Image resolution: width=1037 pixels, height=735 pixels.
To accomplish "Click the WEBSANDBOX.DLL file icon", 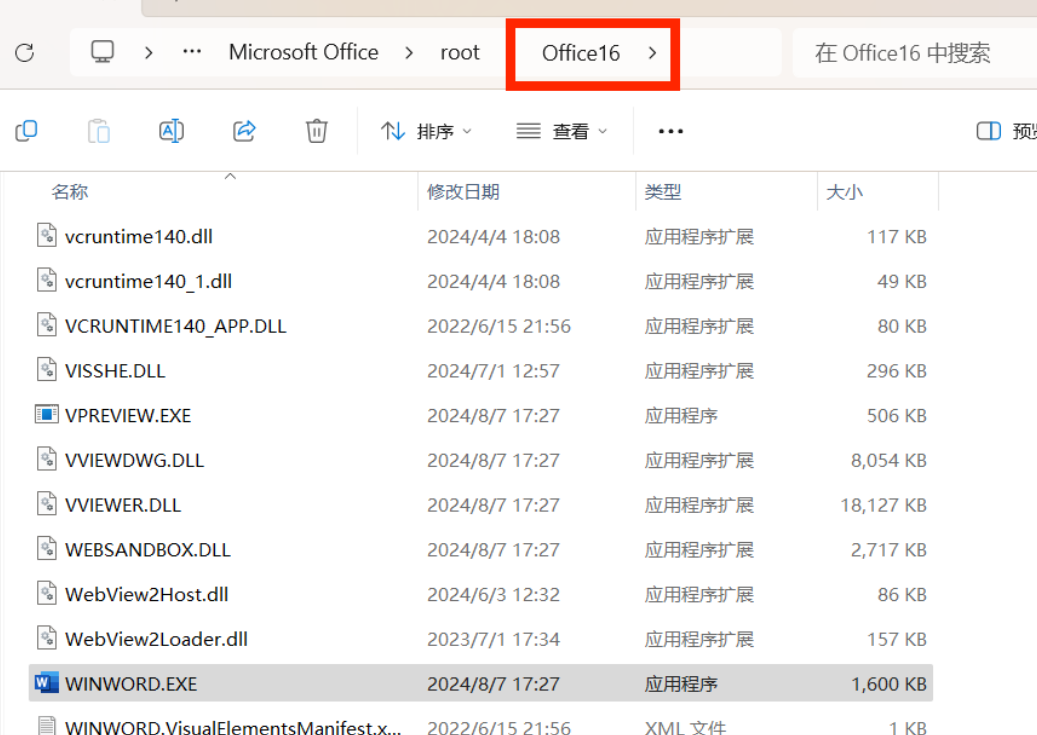I will click(46, 548).
